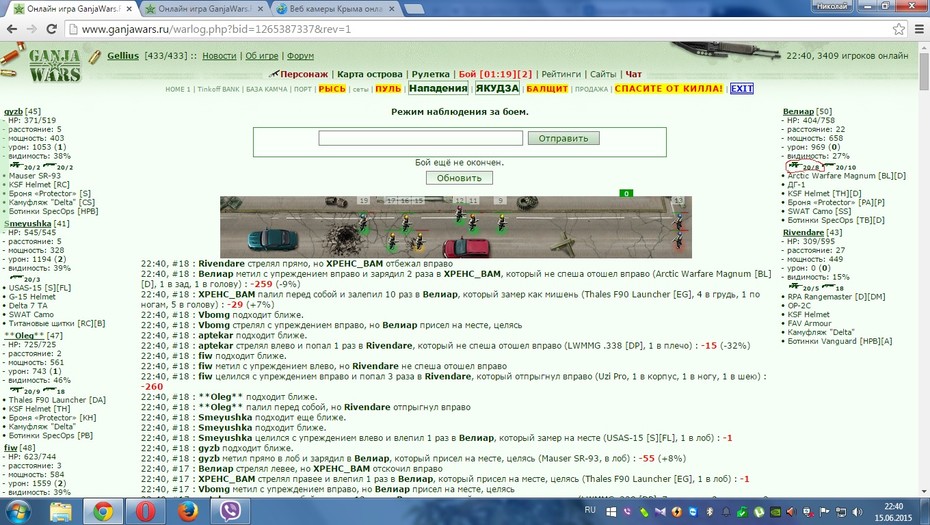Open the Chrome hamburger menu

919,29
